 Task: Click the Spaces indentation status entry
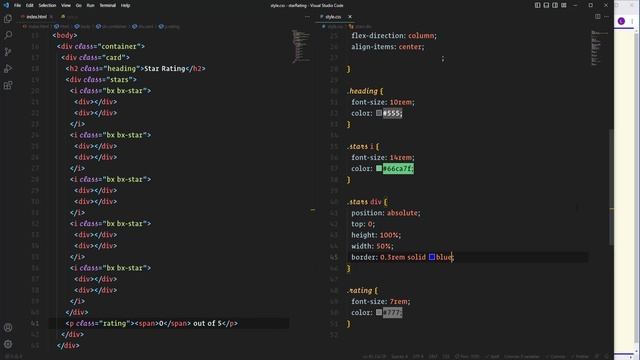pyautogui.click(x=400, y=357)
